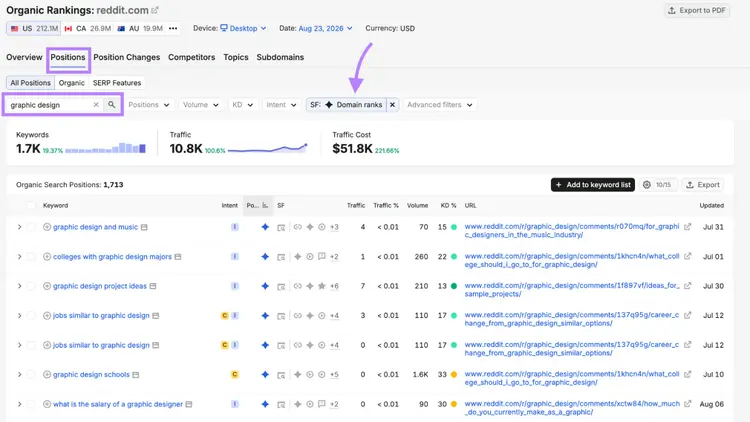Click +6 more SERP features for project ideas

click(334, 286)
